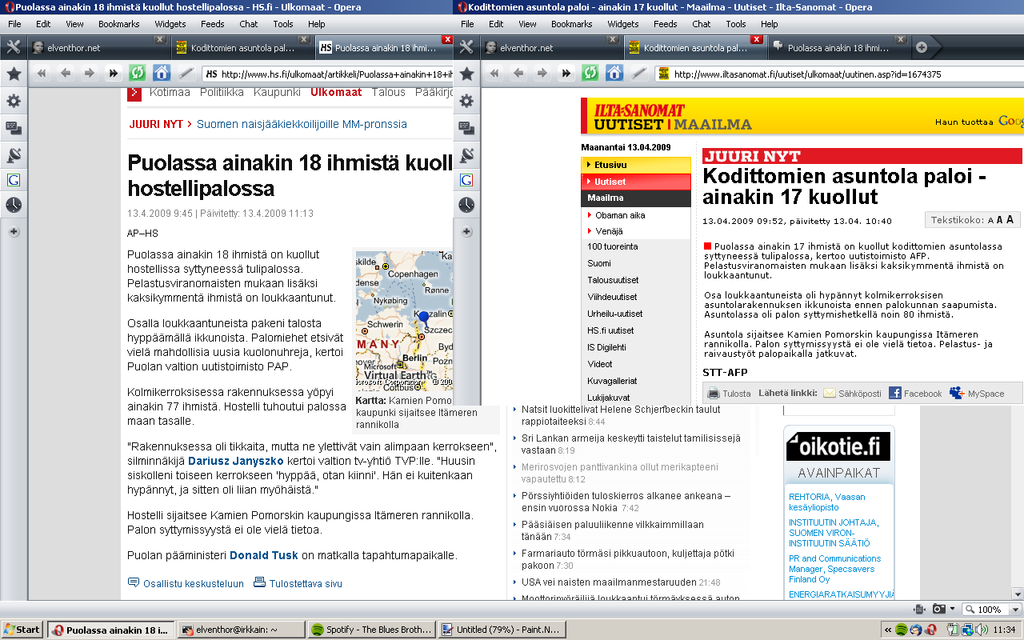This screenshot has height=640, width=1024.
Task: Toggle the panel wrench icon in the right Opera window
Action: (x=466, y=47)
